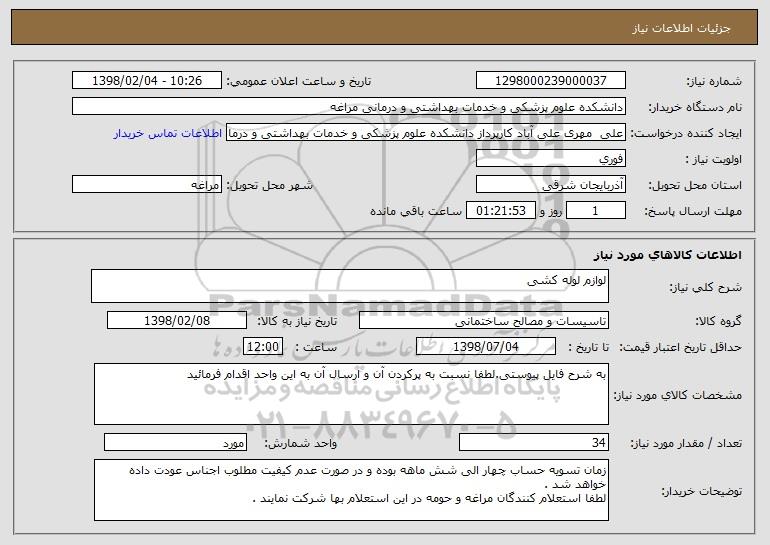Click the label اولویت نیاز :
The height and width of the screenshot is (545, 770).
click(714, 160)
